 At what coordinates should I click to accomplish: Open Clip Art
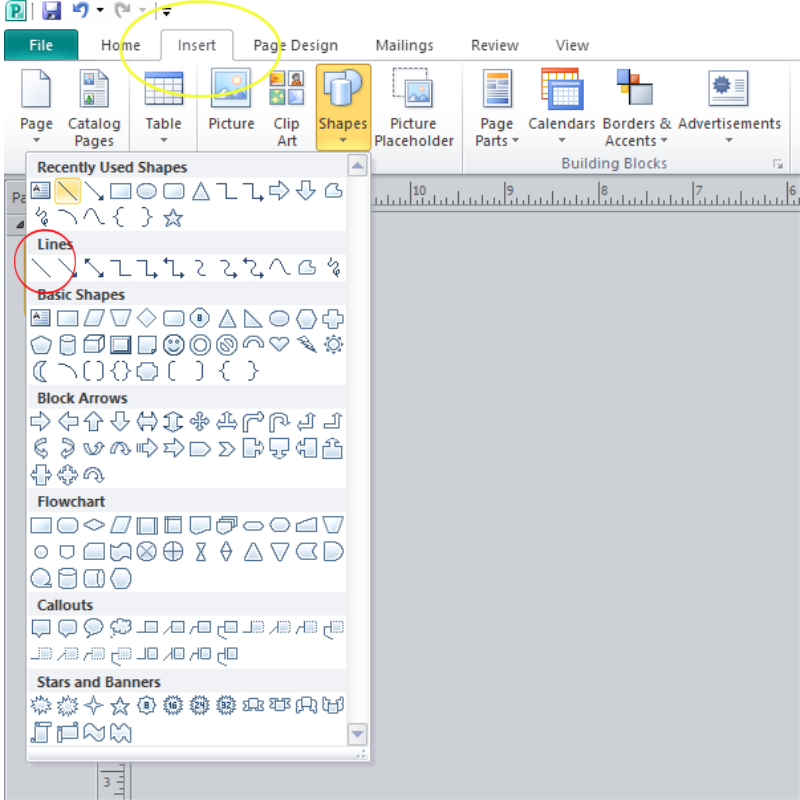click(287, 109)
